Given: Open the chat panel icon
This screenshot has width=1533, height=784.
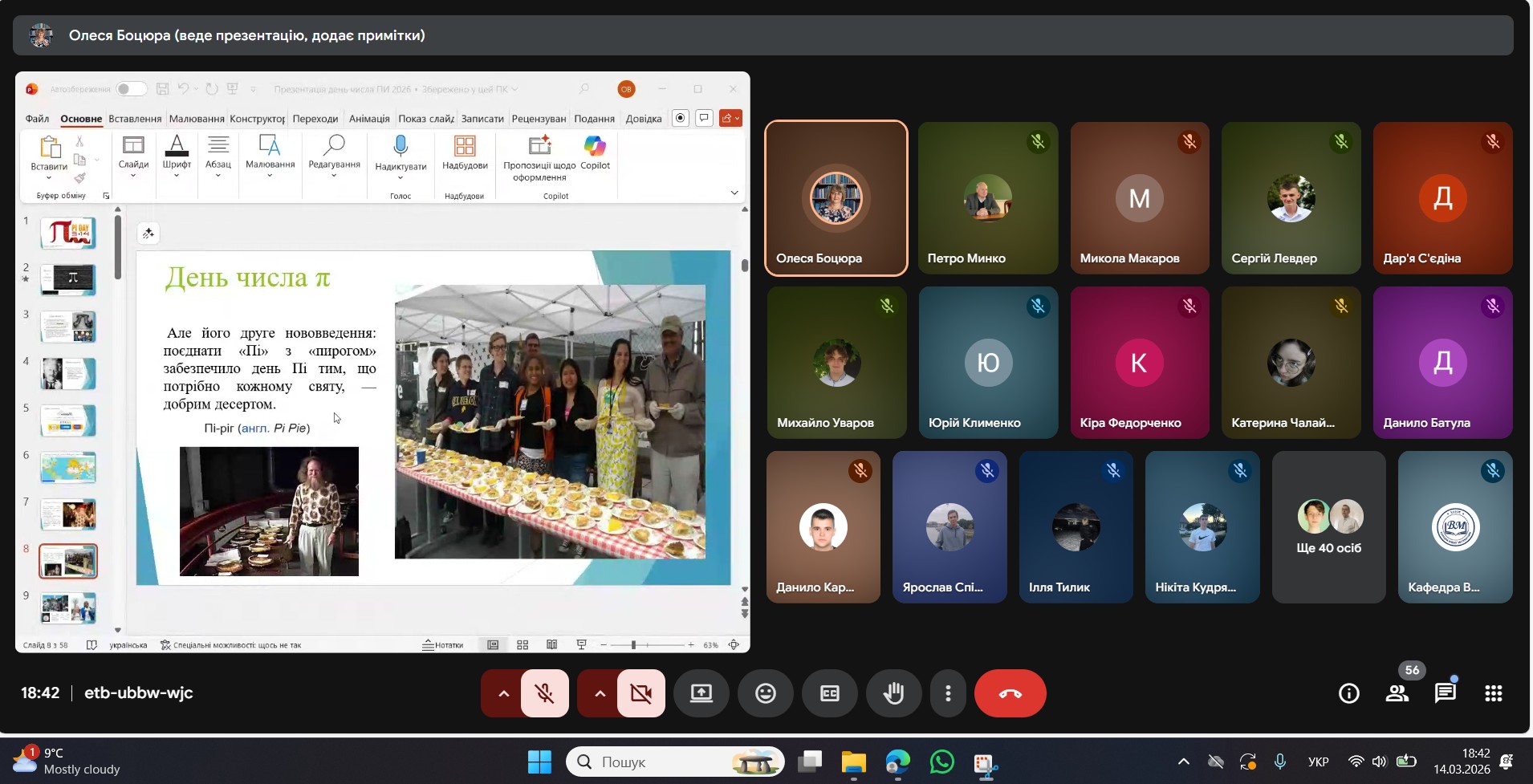Looking at the screenshot, I should (1445, 693).
